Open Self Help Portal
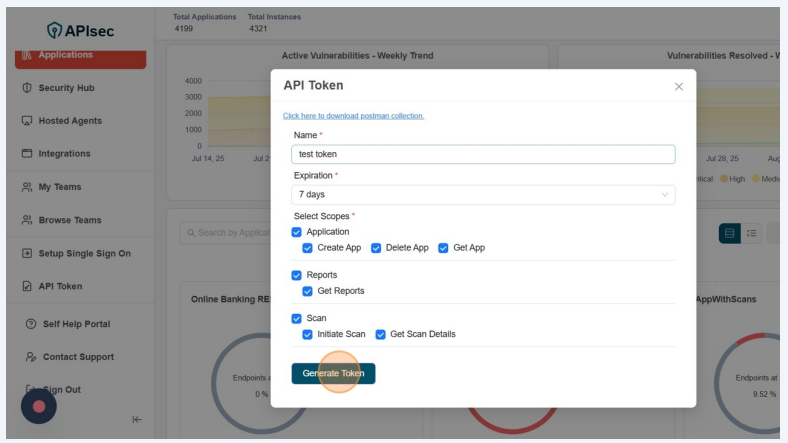The image size is (788, 443). (76, 324)
